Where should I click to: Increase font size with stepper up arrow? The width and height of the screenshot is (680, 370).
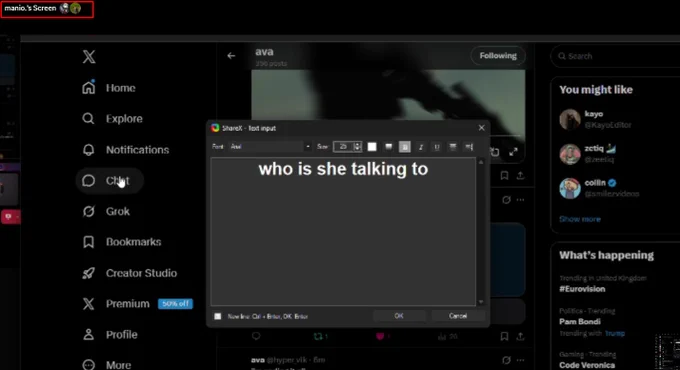358,144
